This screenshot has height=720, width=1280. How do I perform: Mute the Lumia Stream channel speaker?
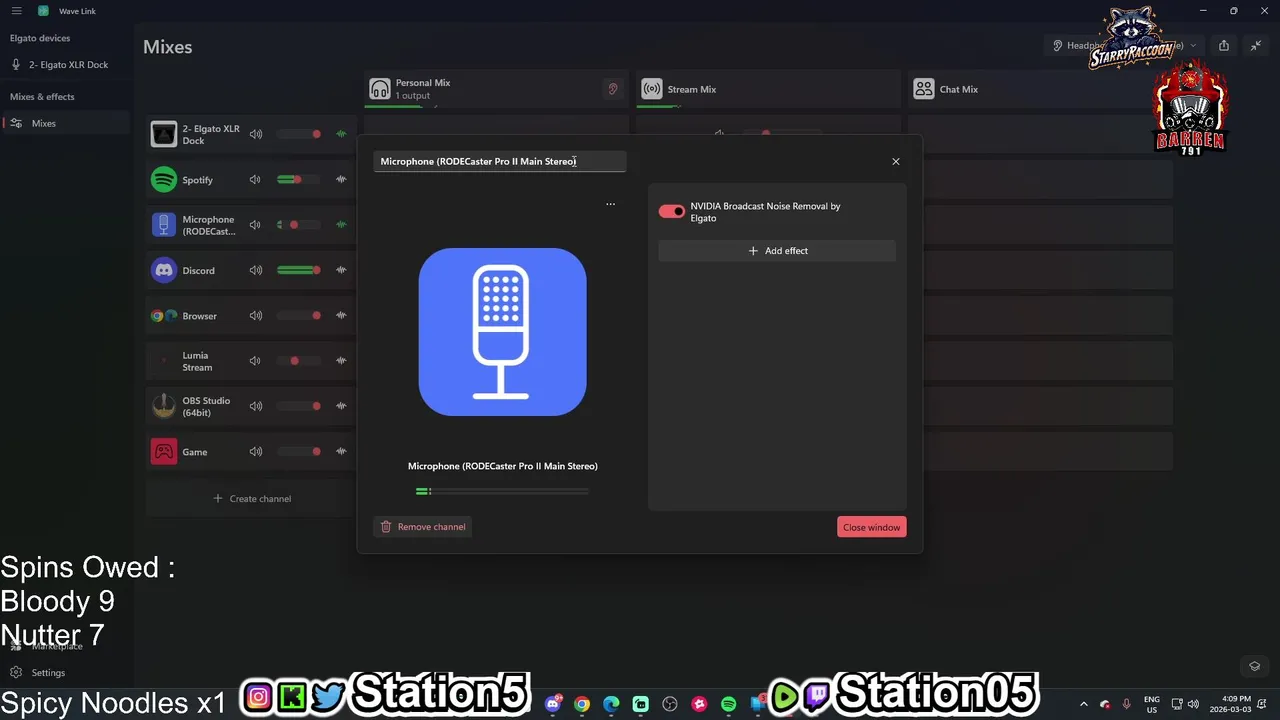coord(256,361)
